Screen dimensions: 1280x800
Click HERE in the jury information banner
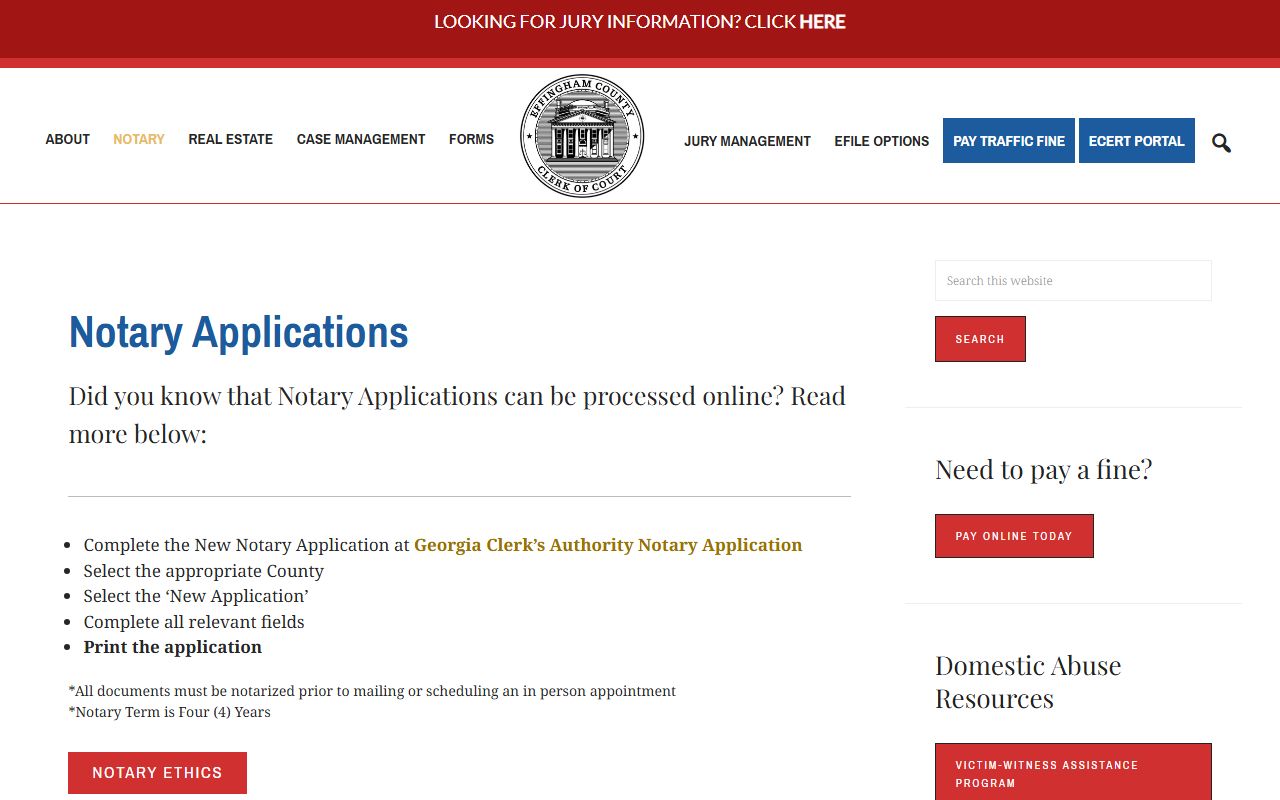pos(822,21)
